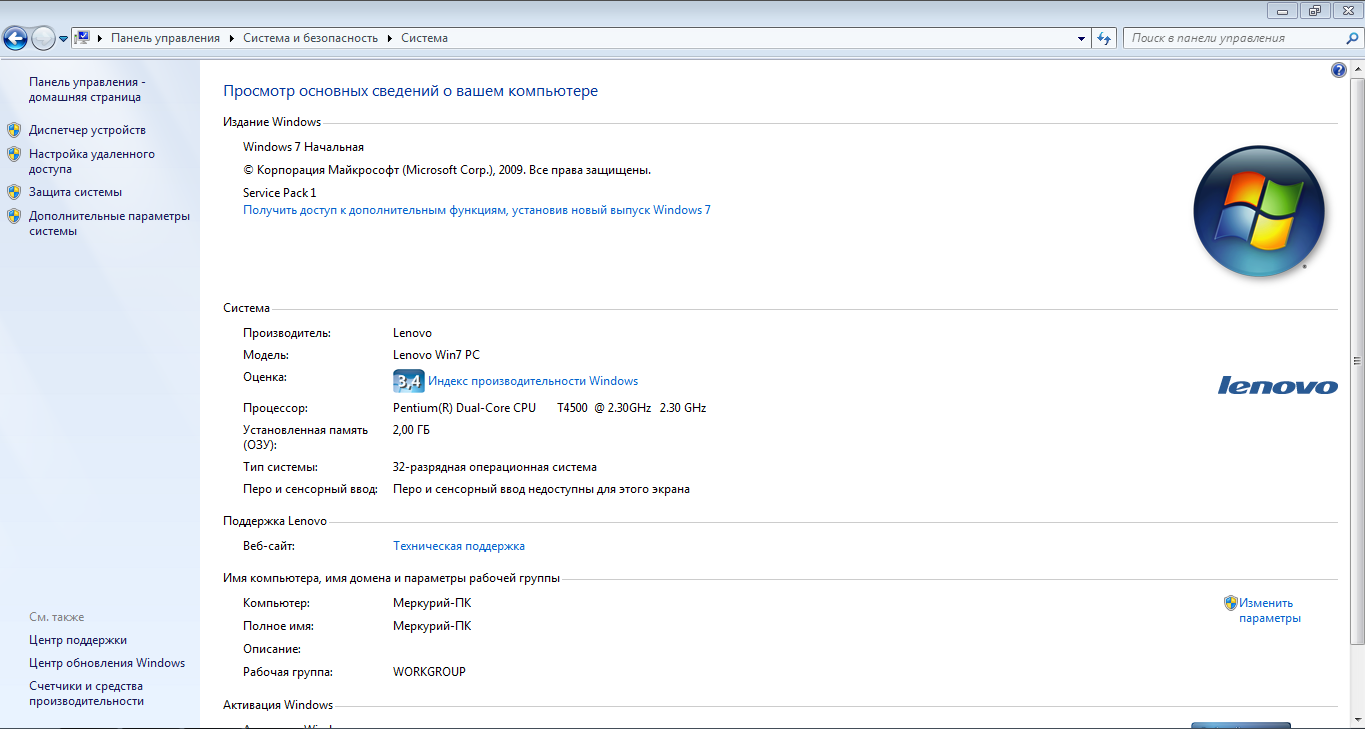Click the refresh button beside address bar
The height and width of the screenshot is (729, 1365).
coord(1104,38)
